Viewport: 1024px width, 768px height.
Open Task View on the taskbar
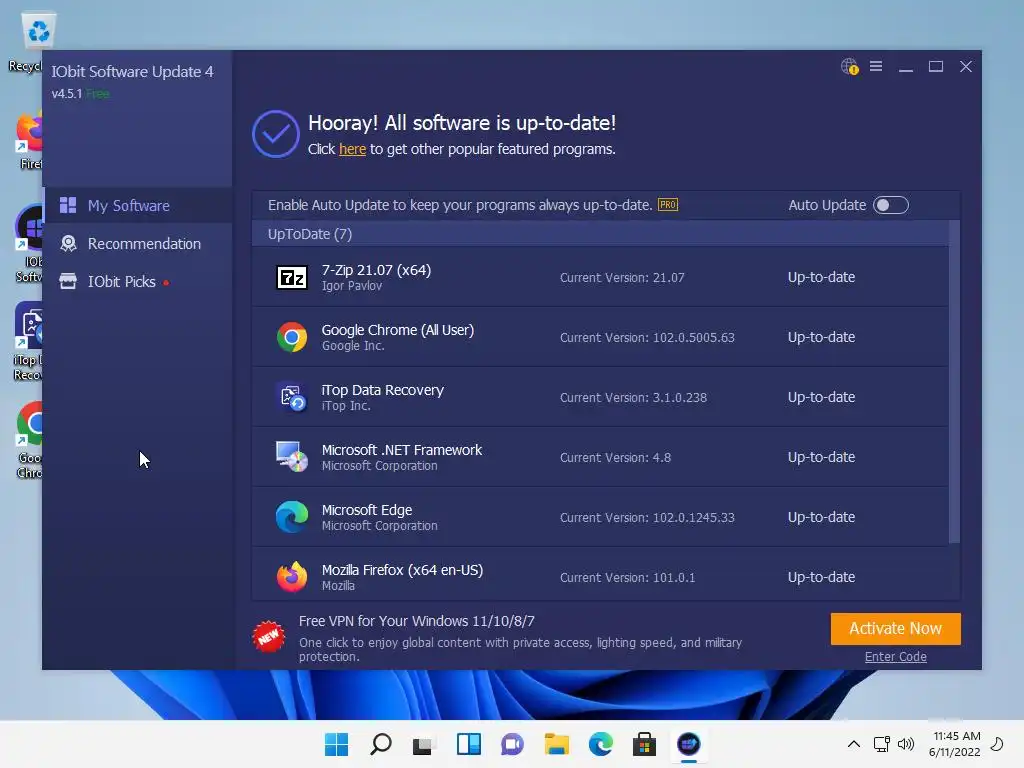(x=424, y=744)
